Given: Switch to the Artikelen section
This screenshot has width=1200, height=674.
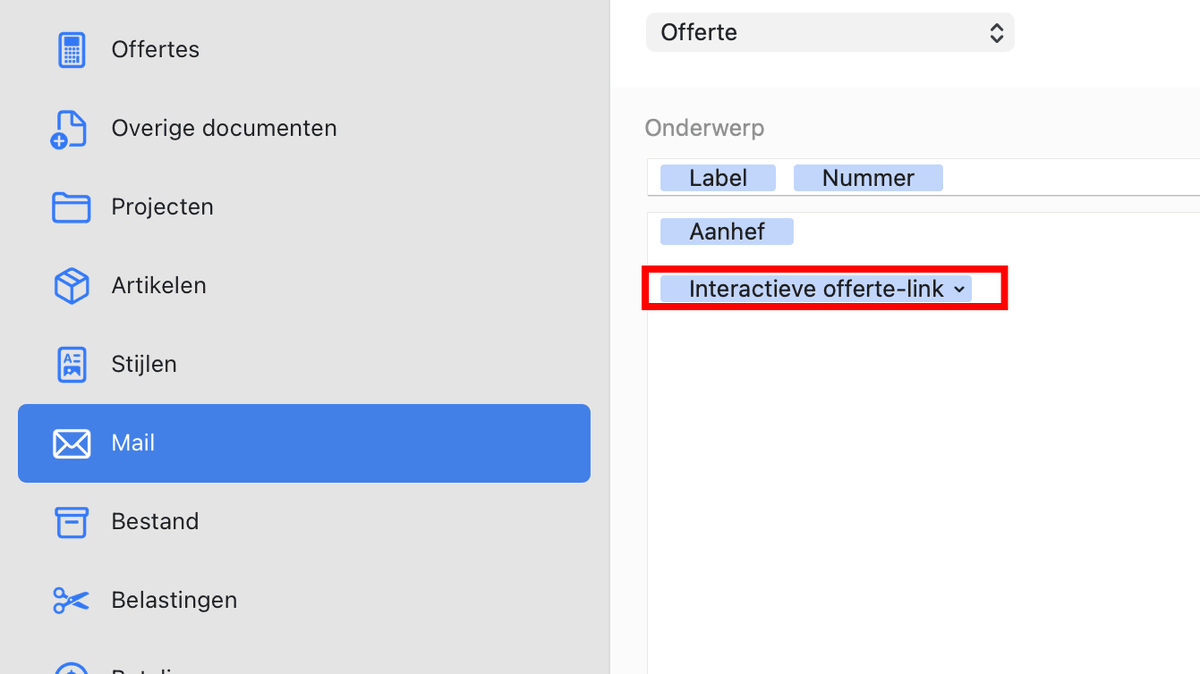Looking at the screenshot, I should pos(158,286).
